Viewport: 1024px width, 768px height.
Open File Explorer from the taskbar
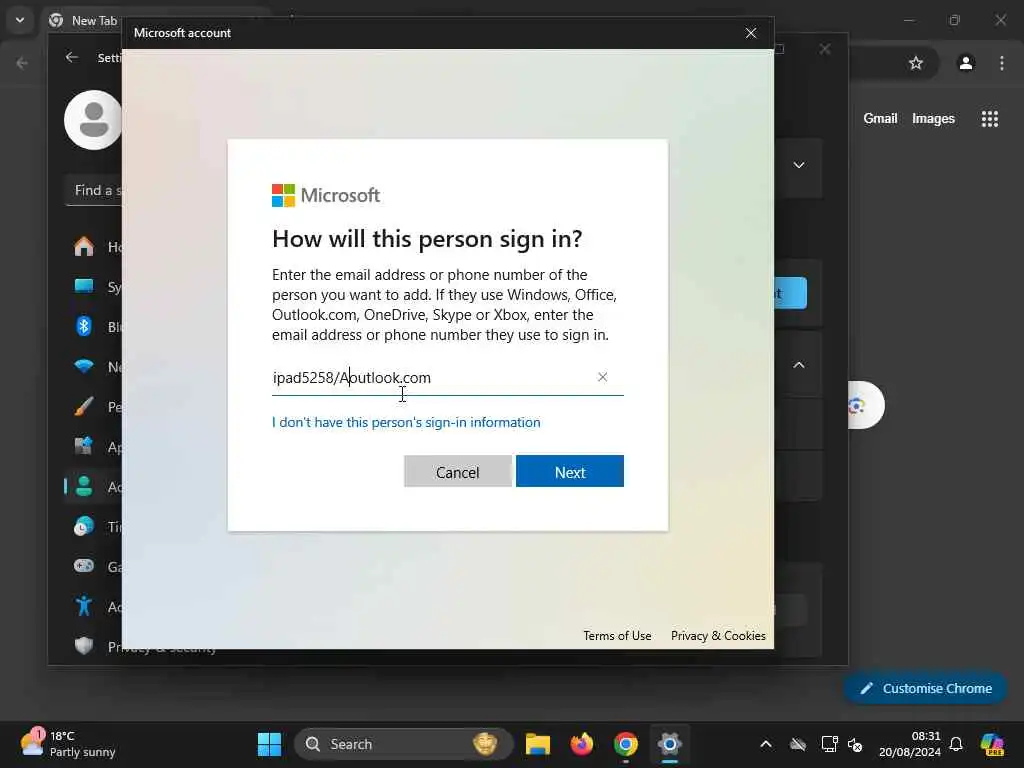(537, 744)
